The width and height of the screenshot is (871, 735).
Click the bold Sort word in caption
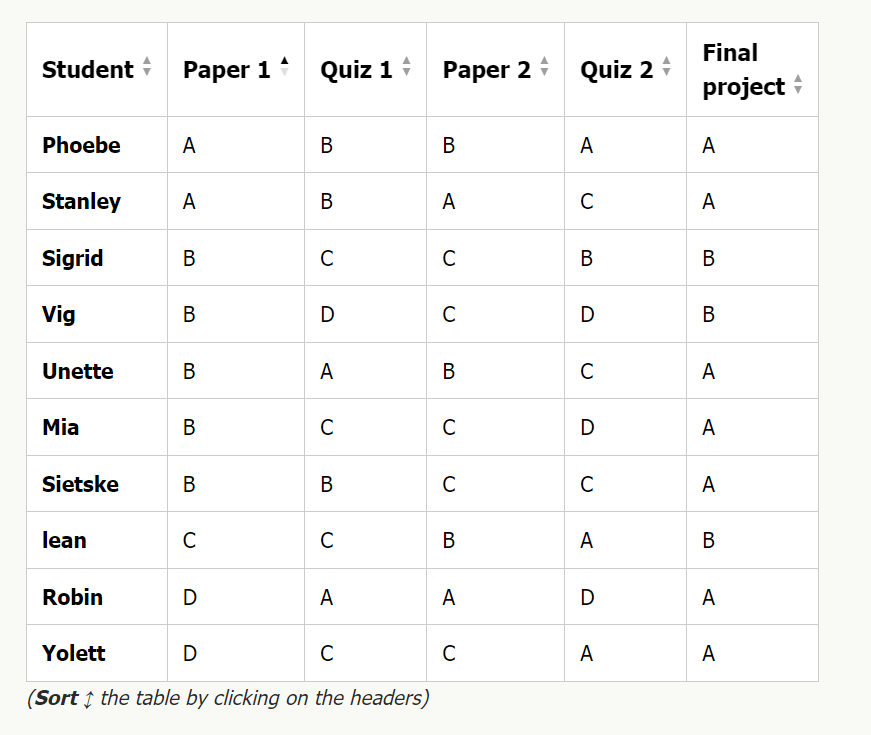tap(56, 698)
